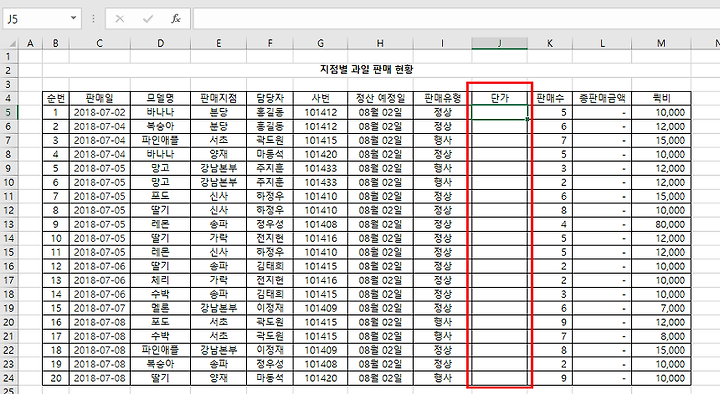Click inside the formula bar input area
This screenshot has width=720, height=394.
456,18
